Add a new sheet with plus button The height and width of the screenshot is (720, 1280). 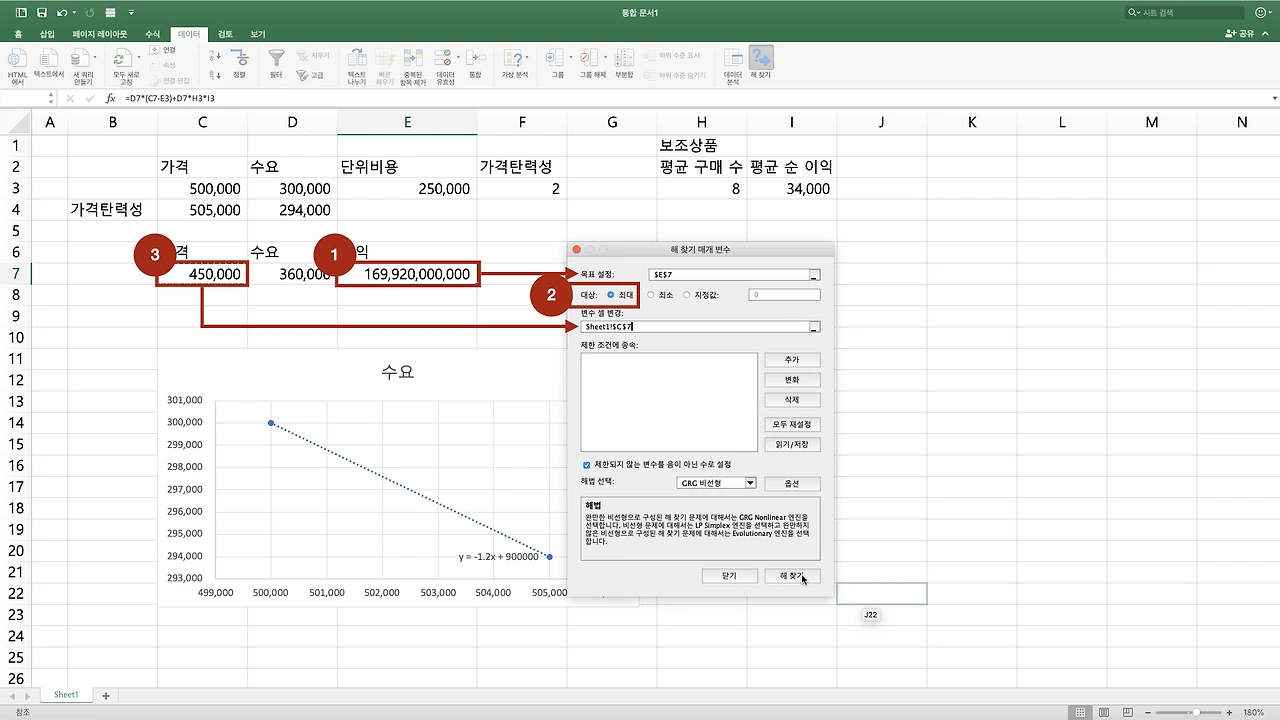click(105, 695)
